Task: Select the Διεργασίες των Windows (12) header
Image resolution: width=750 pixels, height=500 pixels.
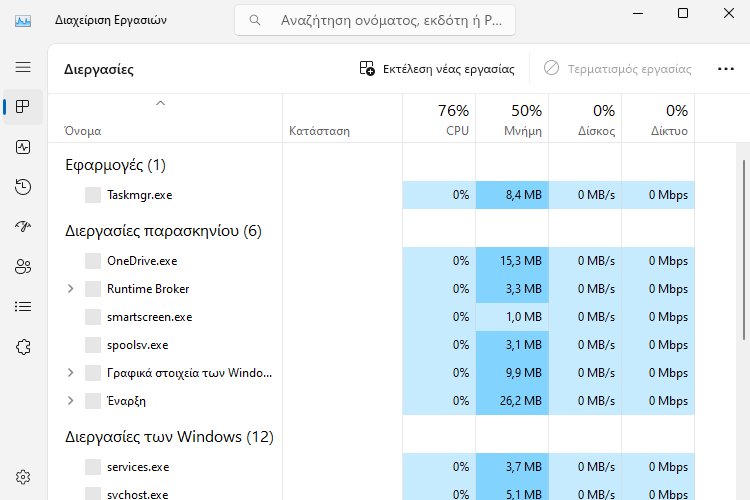Action: click(x=169, y=437)
